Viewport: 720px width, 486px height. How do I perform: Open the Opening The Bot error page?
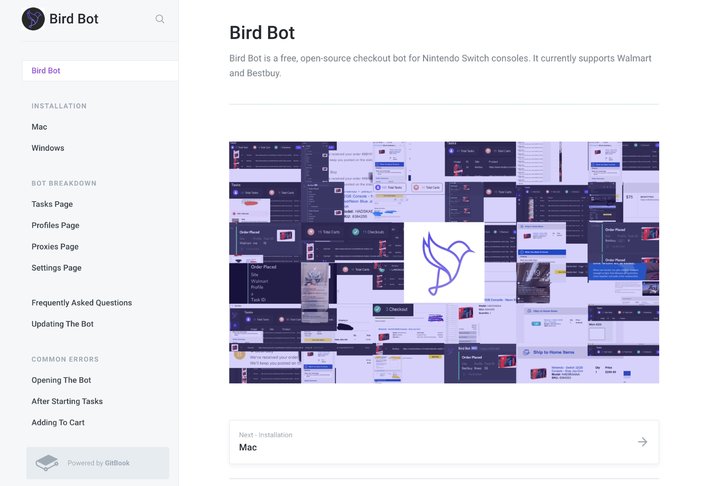[x=61, y=380]
